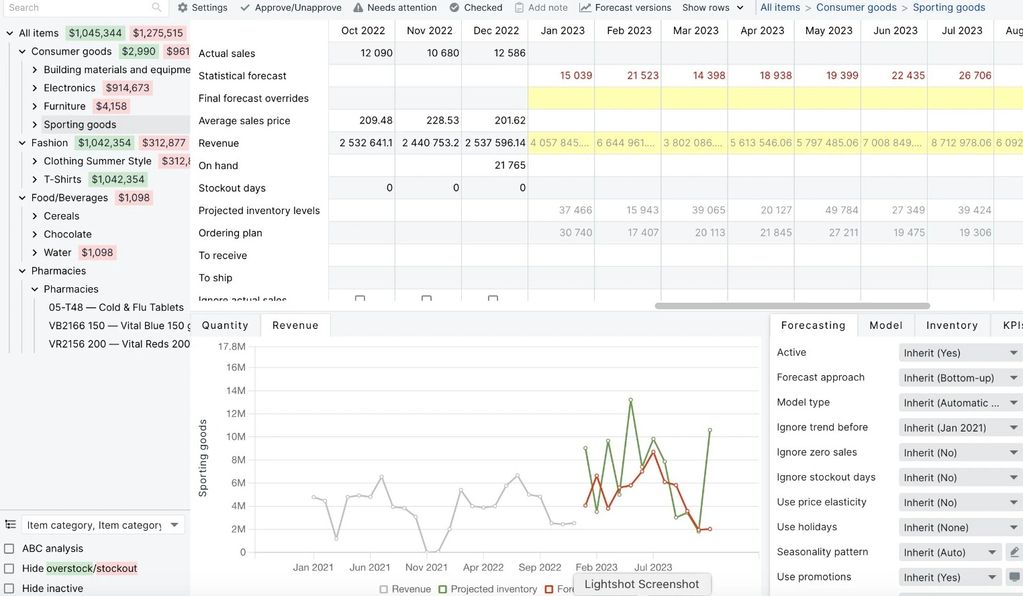Click the comment icon beside Use promotions
Image resolution: width=1023 pixels, height=596 pixels.
click(x=1014, y=577)
